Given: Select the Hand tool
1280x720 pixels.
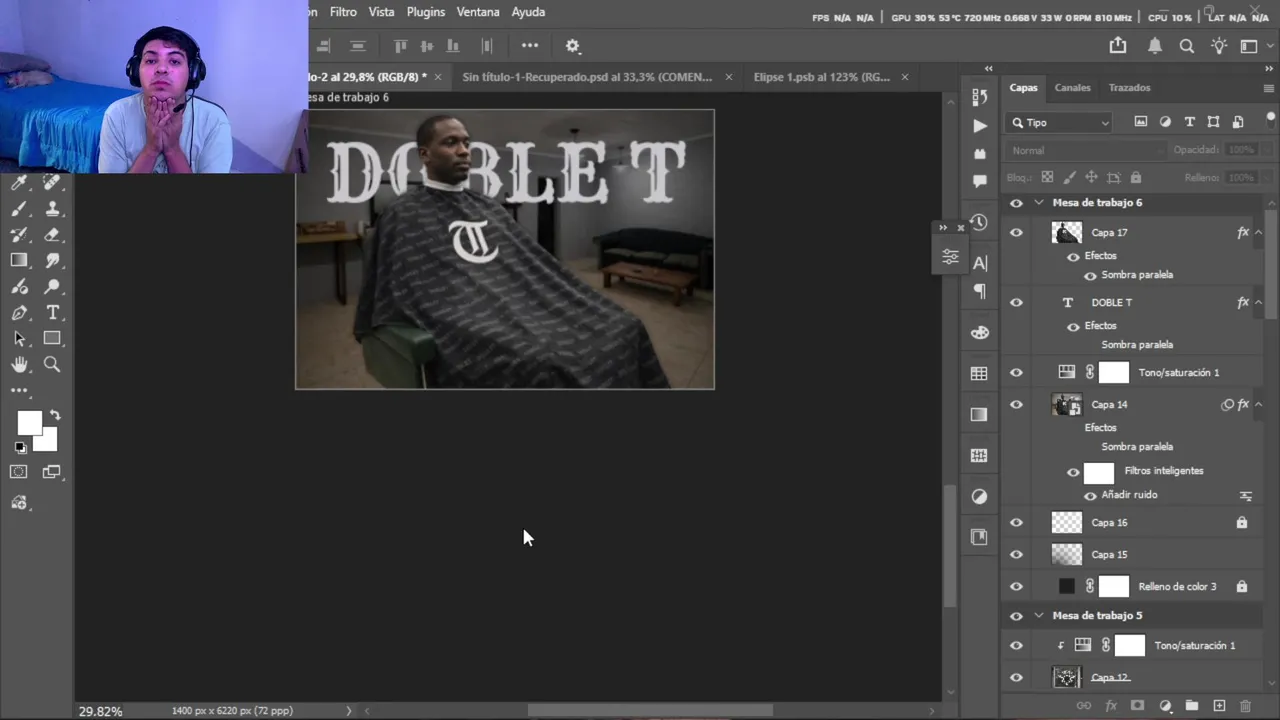Looking at the screenshot, I should click(19, 365).
